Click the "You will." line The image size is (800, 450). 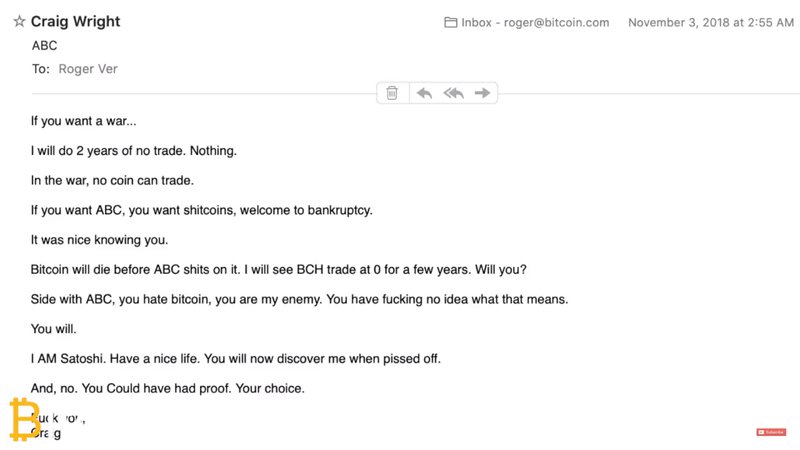[55, 328]
